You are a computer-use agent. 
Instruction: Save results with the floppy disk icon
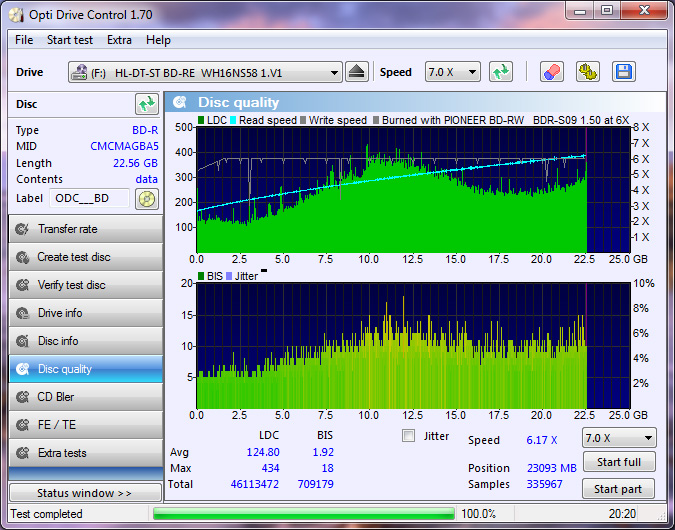pyautogui.click(x=624, y=72)
